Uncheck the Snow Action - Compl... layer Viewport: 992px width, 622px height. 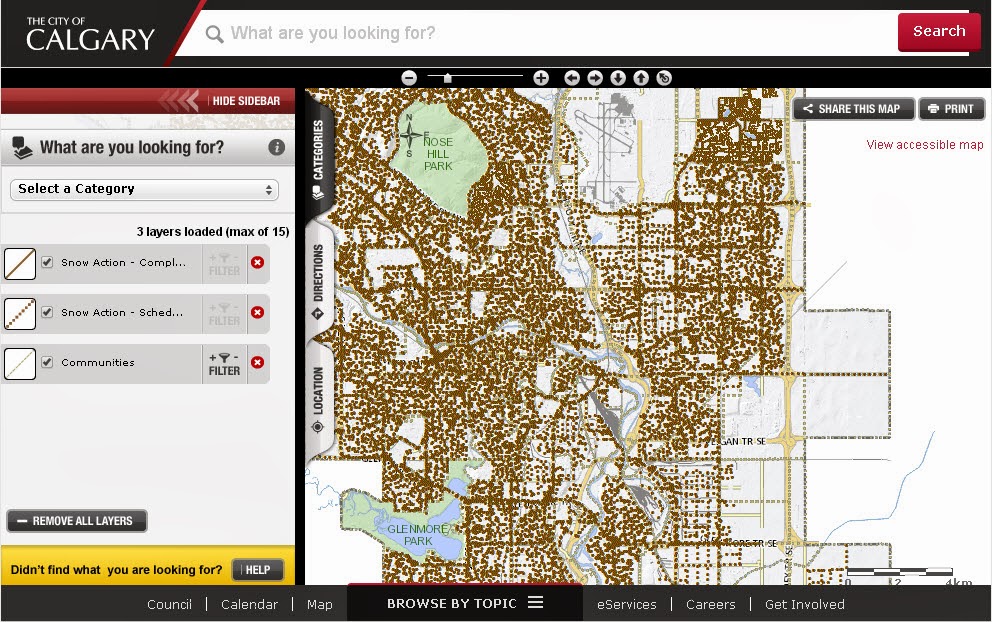coord(47,262)
